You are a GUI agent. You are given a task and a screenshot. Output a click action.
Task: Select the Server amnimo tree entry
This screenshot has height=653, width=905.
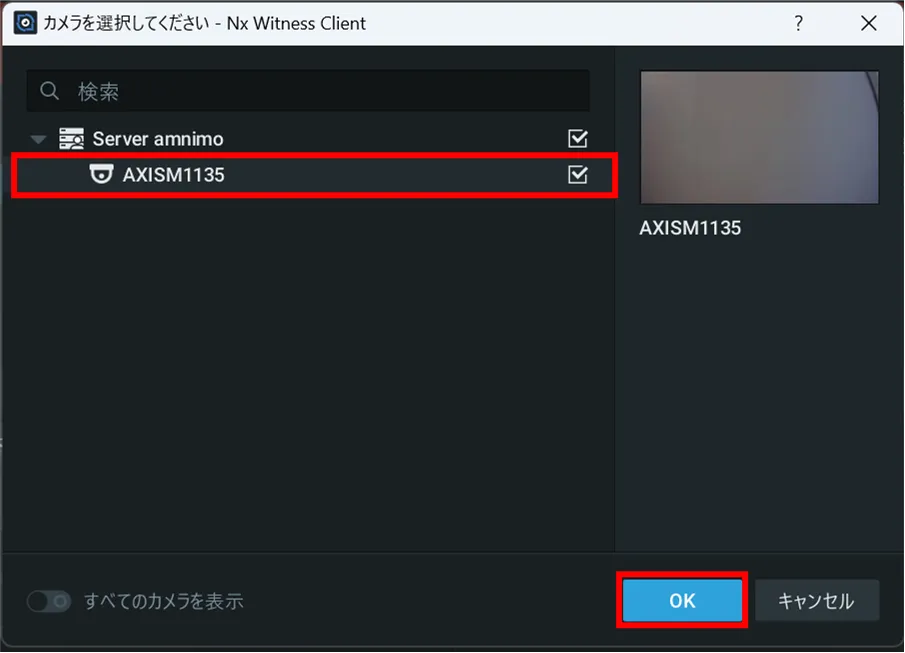point(158,139)
